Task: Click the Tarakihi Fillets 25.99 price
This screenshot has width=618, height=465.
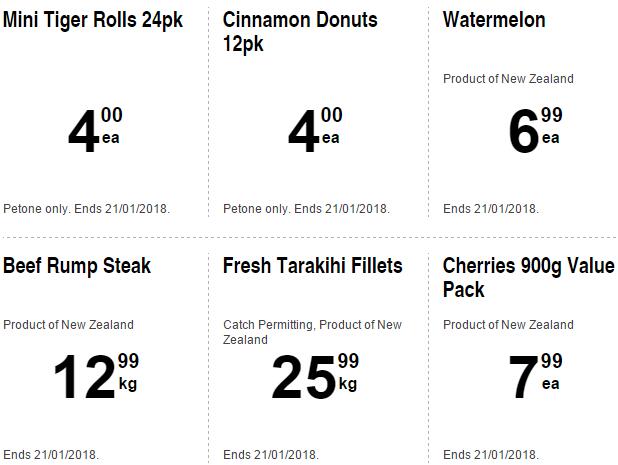Action: pyautogui.click(x=314, y=376)
